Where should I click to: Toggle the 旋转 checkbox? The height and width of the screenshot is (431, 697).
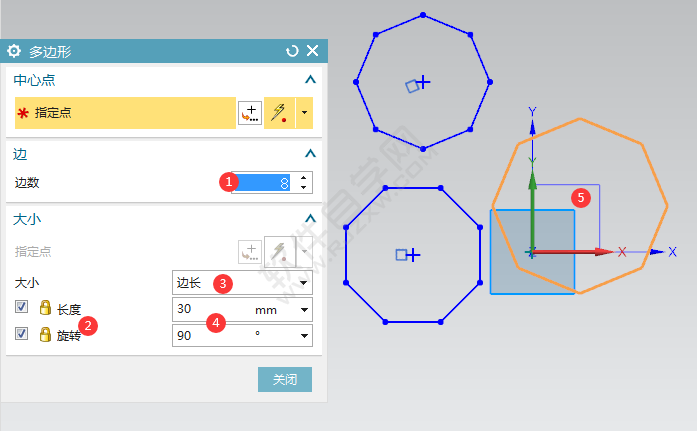point(21,333)
